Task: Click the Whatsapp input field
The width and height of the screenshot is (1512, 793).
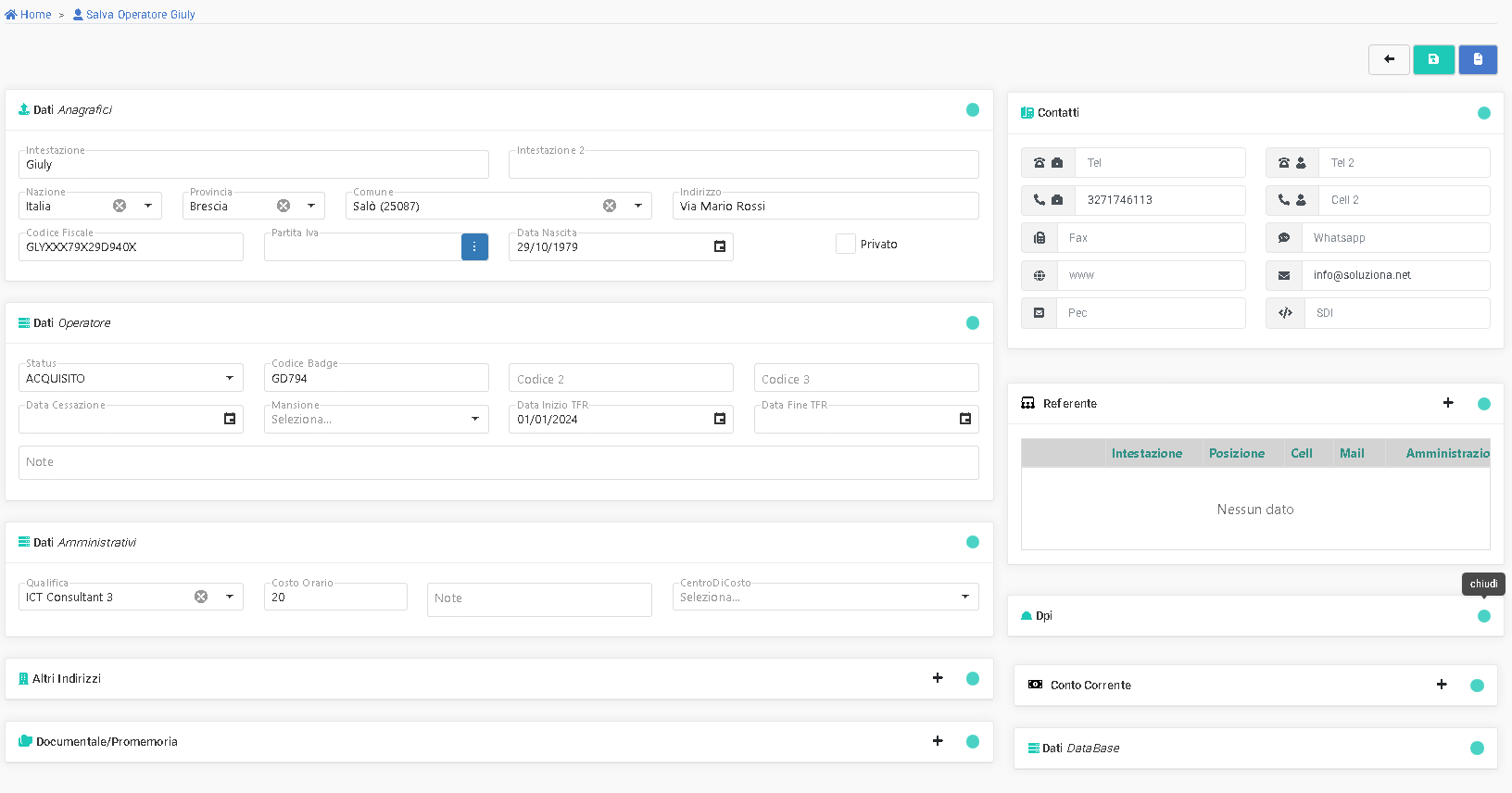Action: [1395, 238]
